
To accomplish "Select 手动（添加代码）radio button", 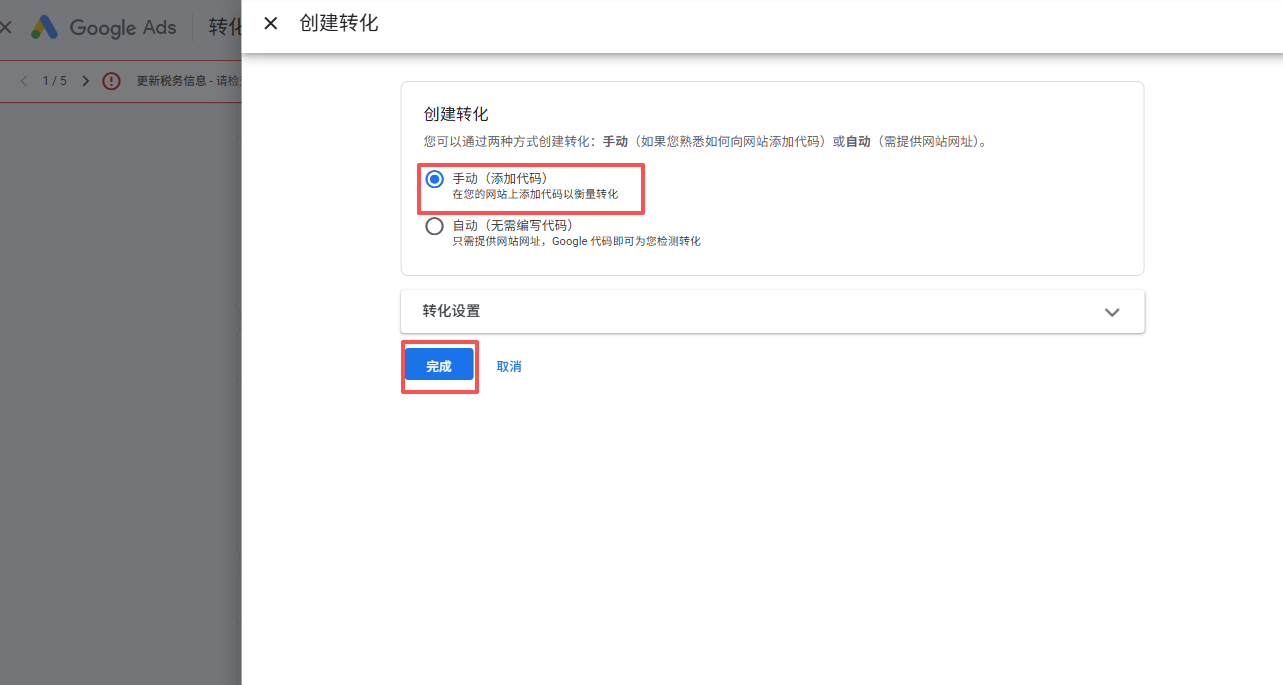I will coord(434,179).
